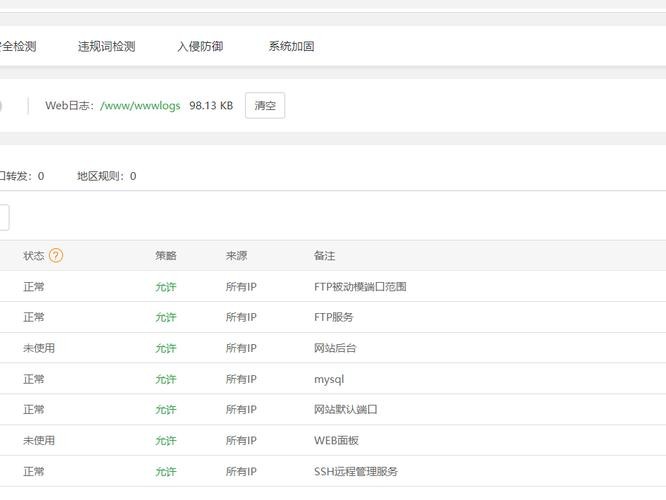Click the 清空 button for Web logs
This screenshot has height=500, width=666.
(x=265, y=105)
